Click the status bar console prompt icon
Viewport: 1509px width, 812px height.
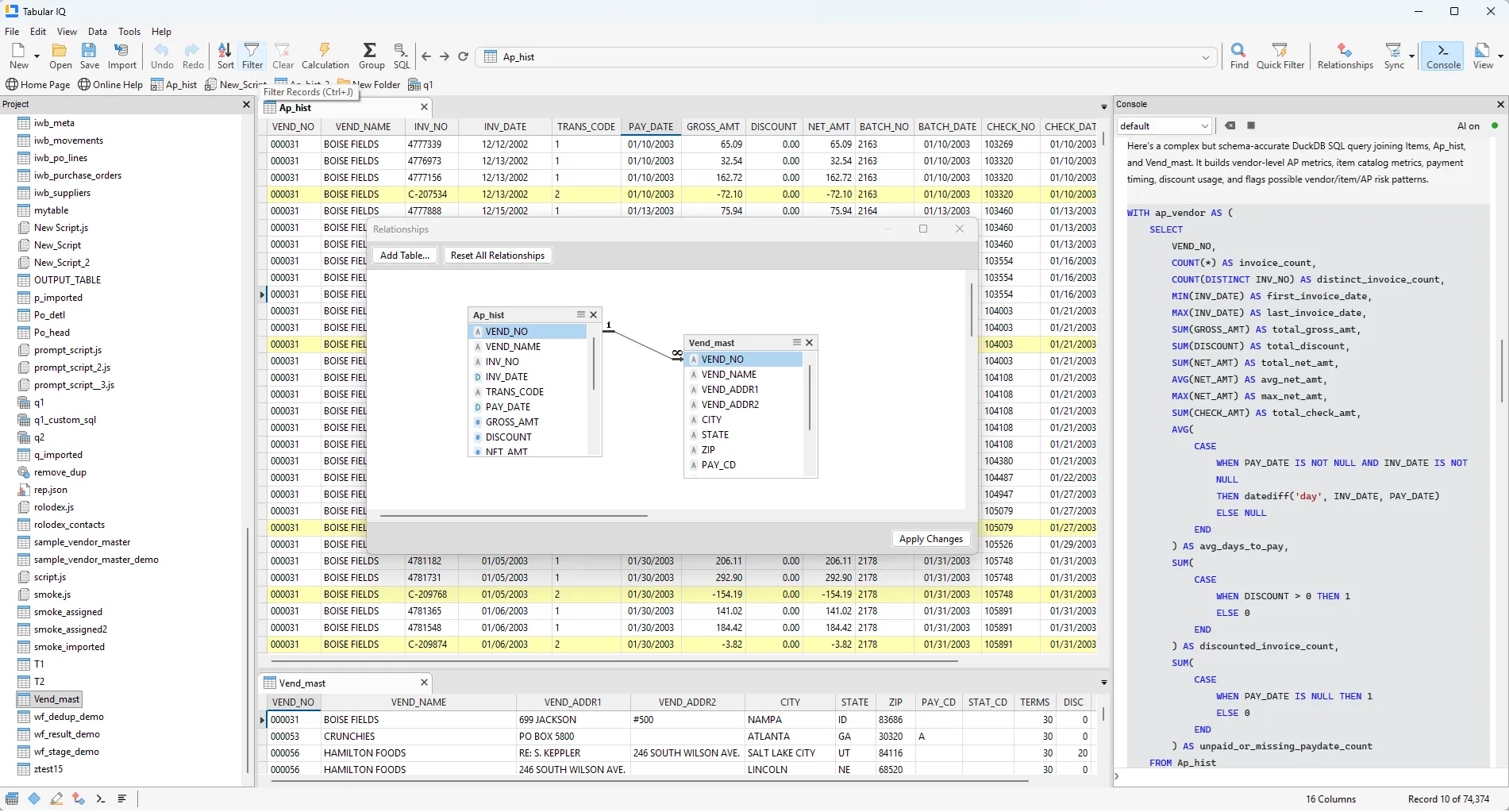pyautogui.click(x=100, y=799)
